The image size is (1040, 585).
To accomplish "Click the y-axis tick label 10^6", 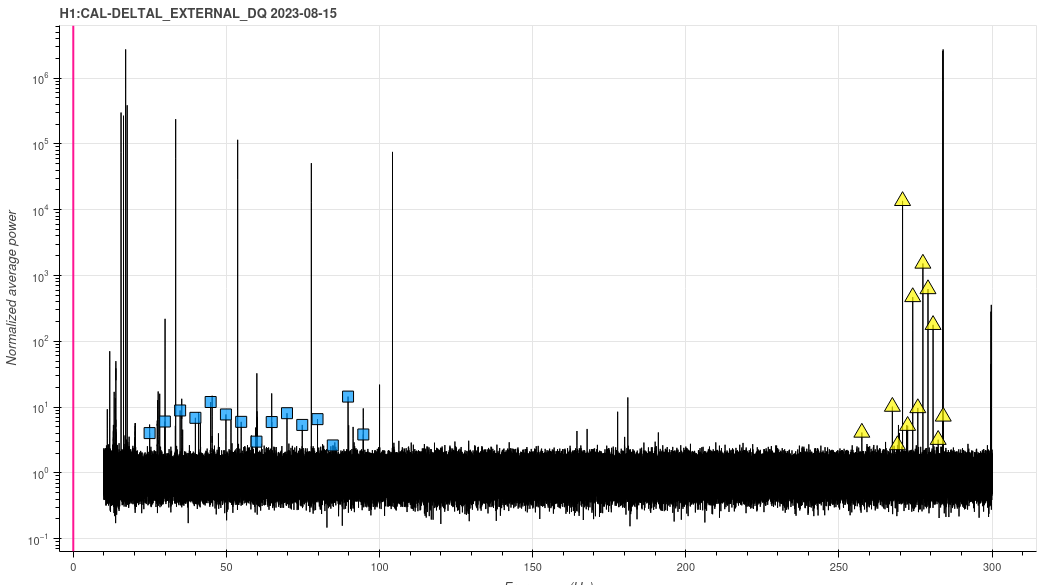I will pyautogui.click(x=40, y=80).
